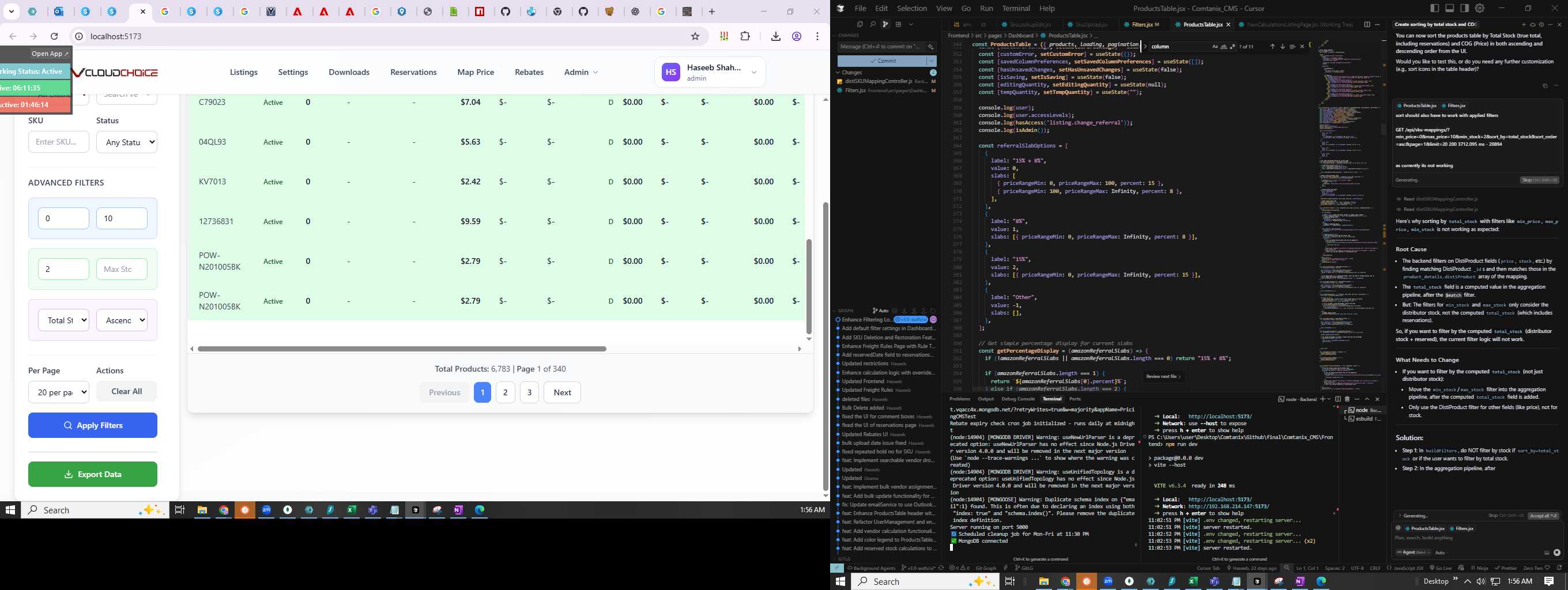Image resolution: width=1568 pixels, height=590 pixels.
Task: Open the Rebates nav item
Action: pyautogui.click(x=529, y=72)
